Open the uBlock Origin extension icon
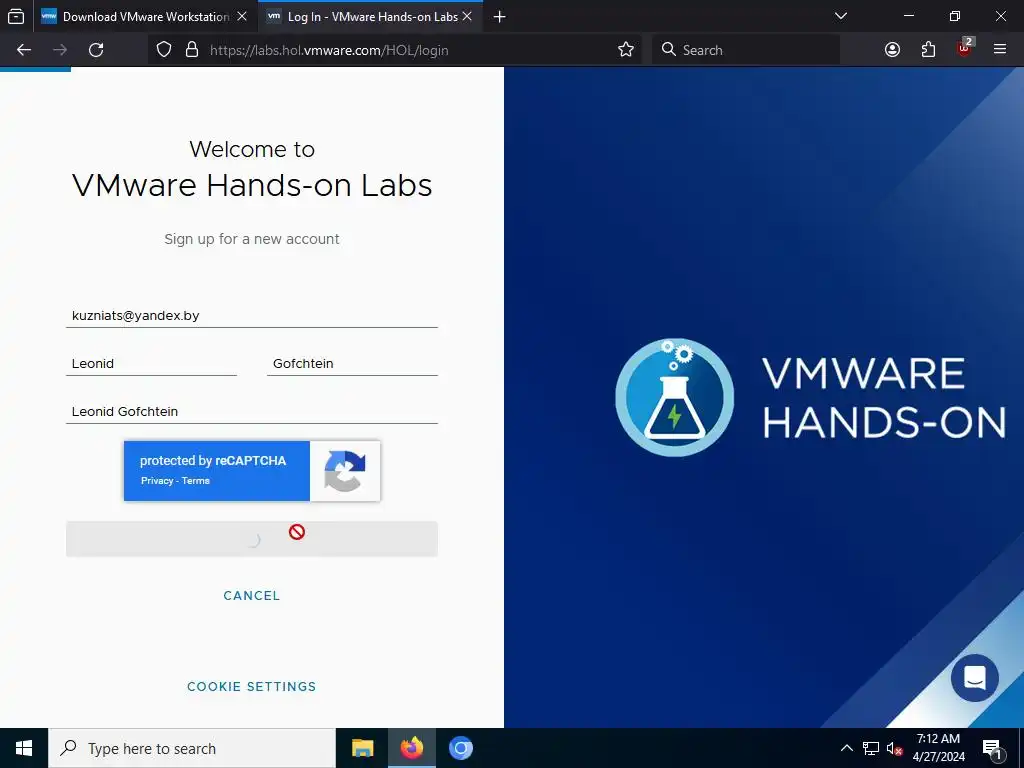The width and height of the screenshot is (1024, 768). (x=965, y=48)
